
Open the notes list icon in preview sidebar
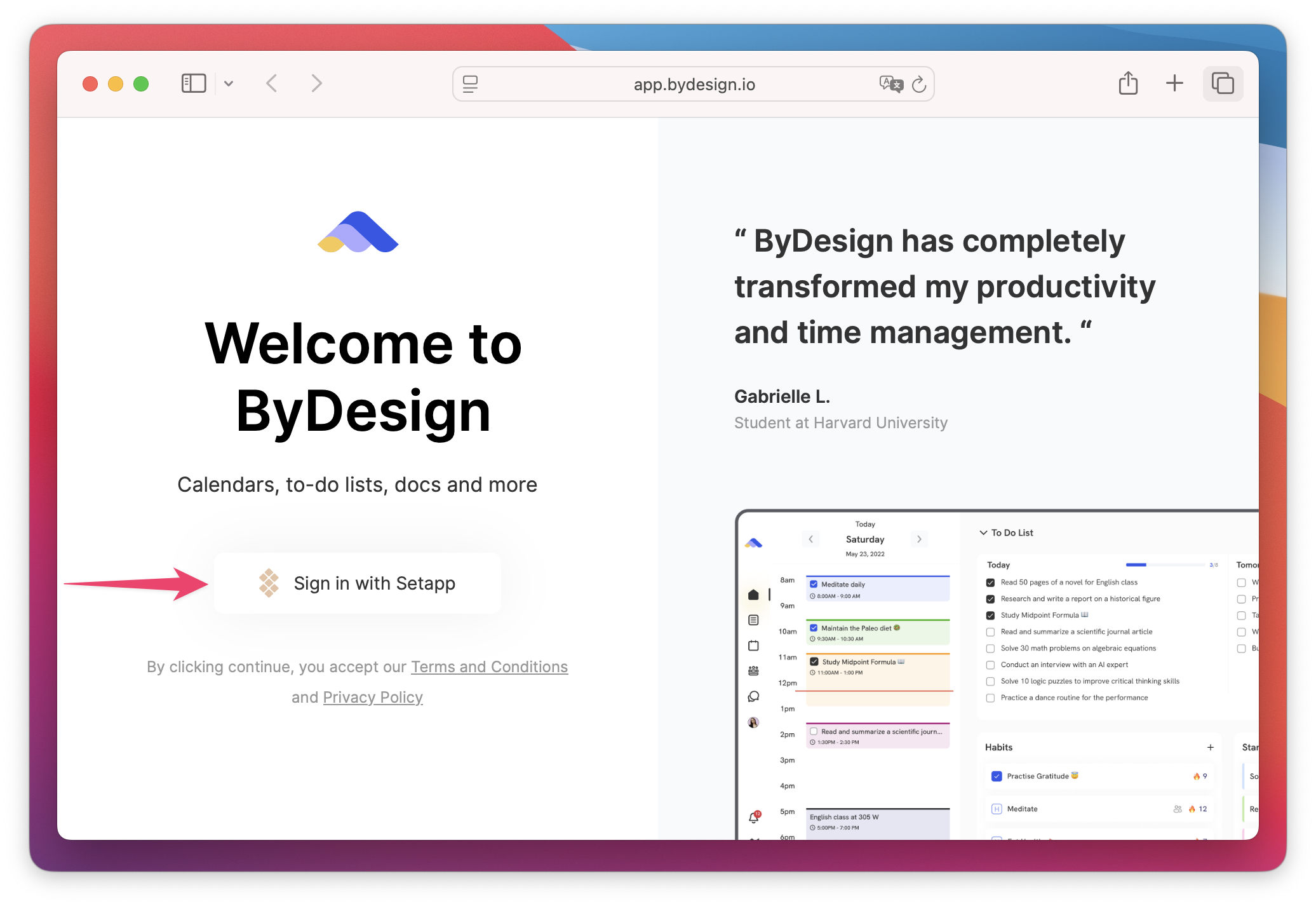[753, 620]
